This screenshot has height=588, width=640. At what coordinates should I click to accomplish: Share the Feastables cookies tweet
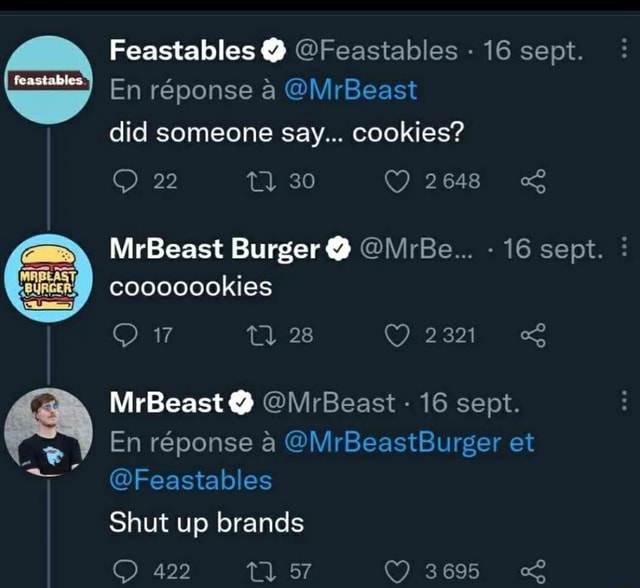(x=533, y=181)
